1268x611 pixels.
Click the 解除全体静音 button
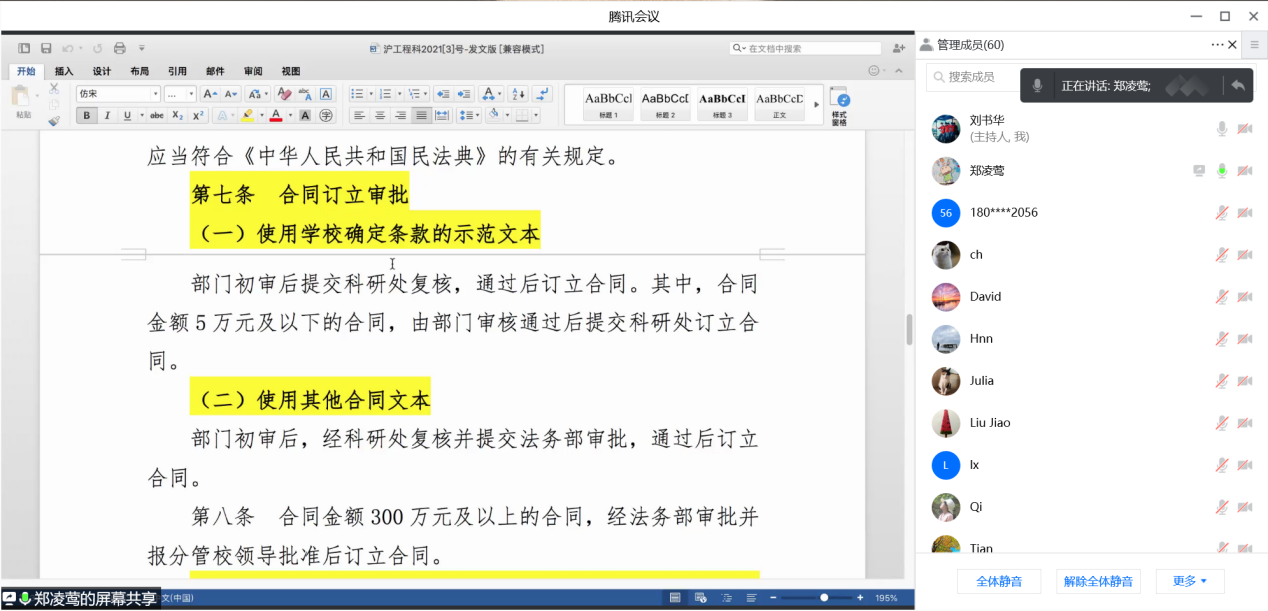[1097, 581]
